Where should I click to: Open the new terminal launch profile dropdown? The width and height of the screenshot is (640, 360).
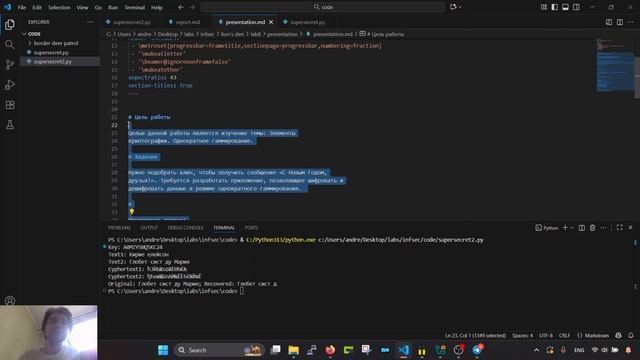click(x=572, y=227)
